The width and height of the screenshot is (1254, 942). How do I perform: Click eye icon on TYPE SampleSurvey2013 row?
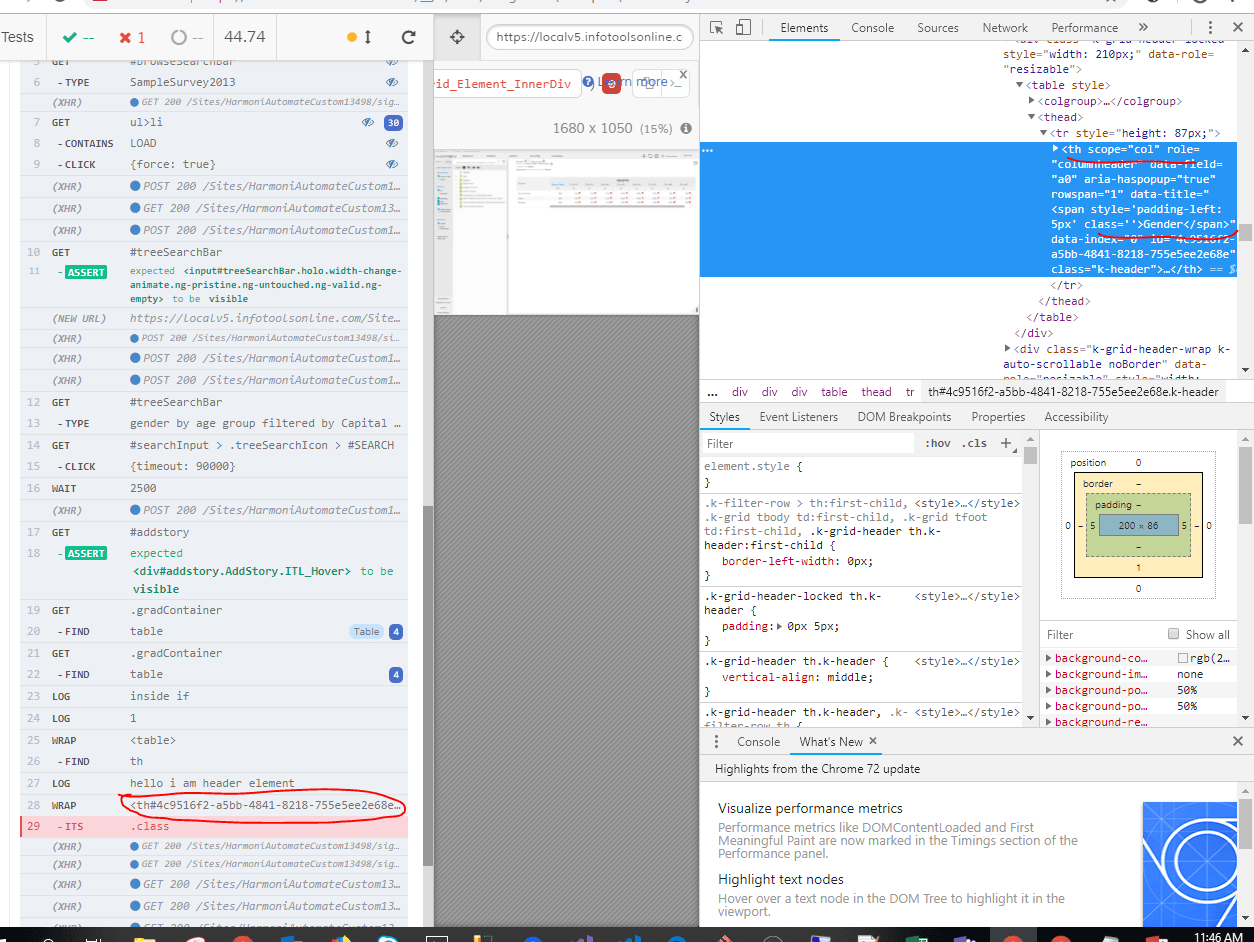coord(392,82)
